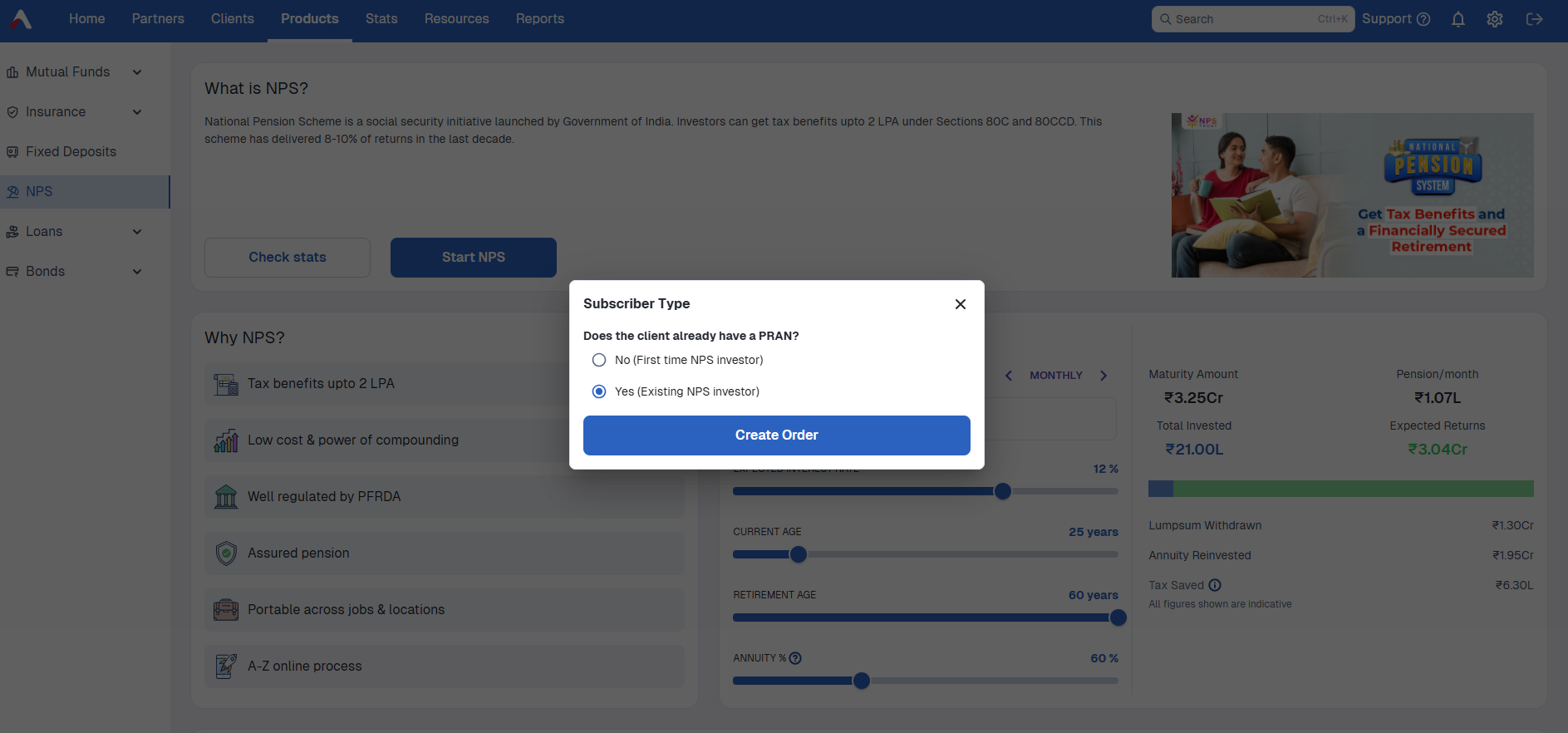Go to next frequency after MONTHLY
This screenshot has width=1568, height=733.
[1103, 376]
